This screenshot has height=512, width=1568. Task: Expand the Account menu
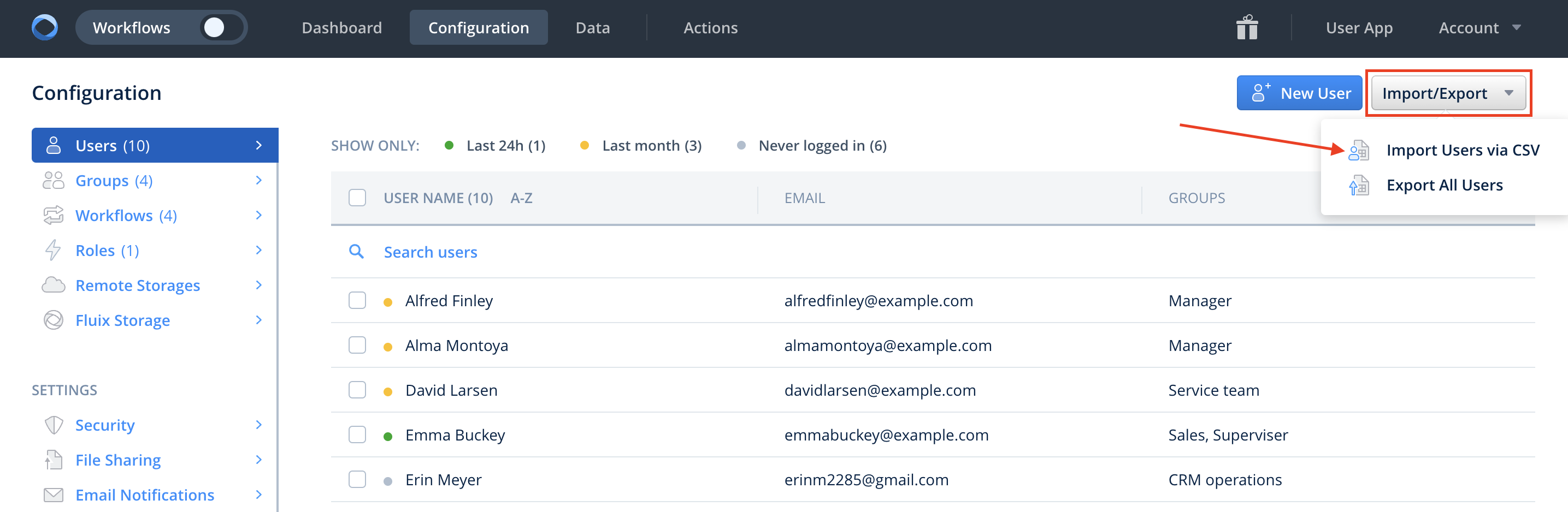(1478, 27)
